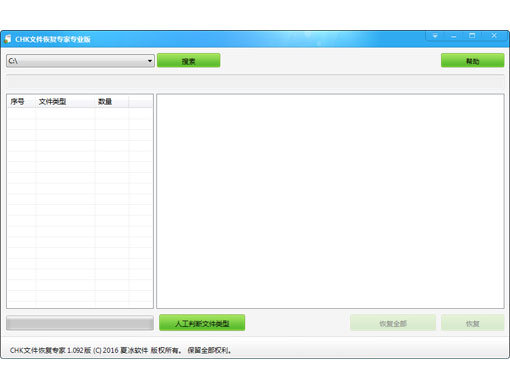The height and width of the screenshot is (390, 510).
Task: Open the C:\ drive selection dropdown
Action: tap(80, 61)
